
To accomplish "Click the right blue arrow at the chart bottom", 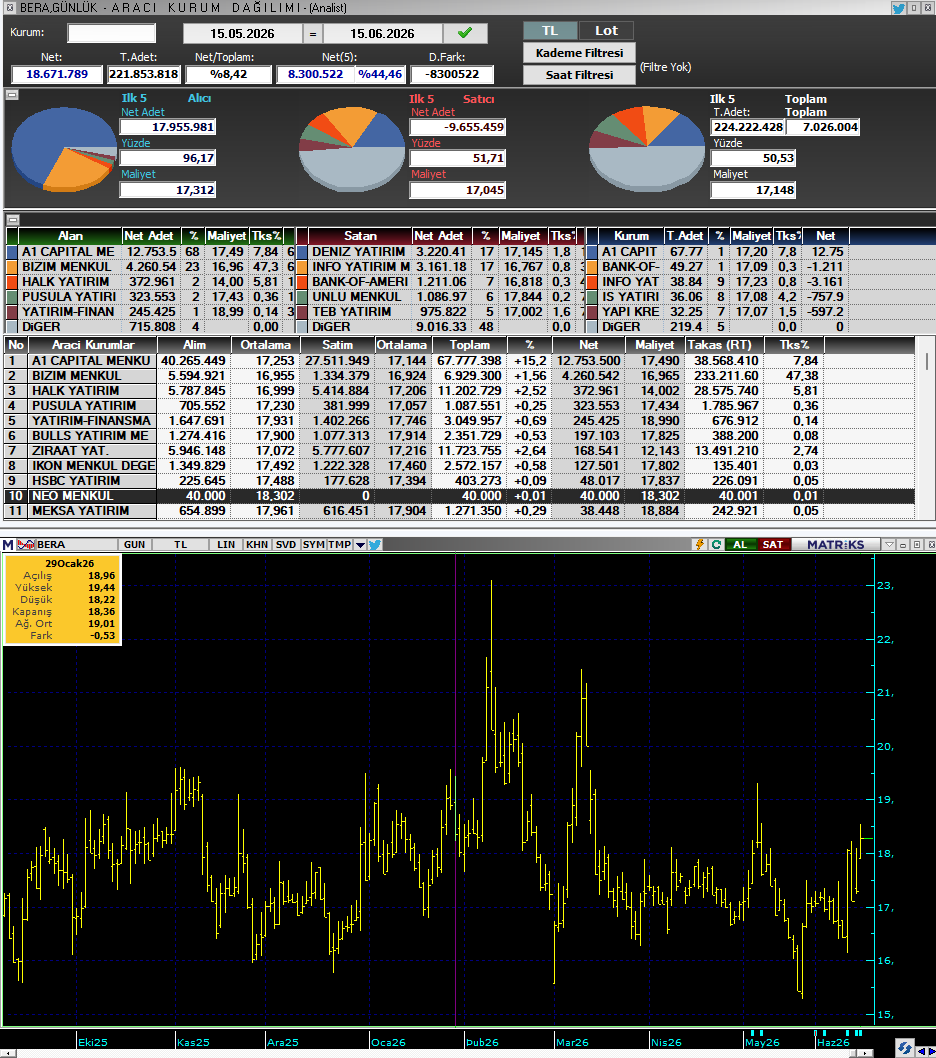I will tap(931, 1051).
